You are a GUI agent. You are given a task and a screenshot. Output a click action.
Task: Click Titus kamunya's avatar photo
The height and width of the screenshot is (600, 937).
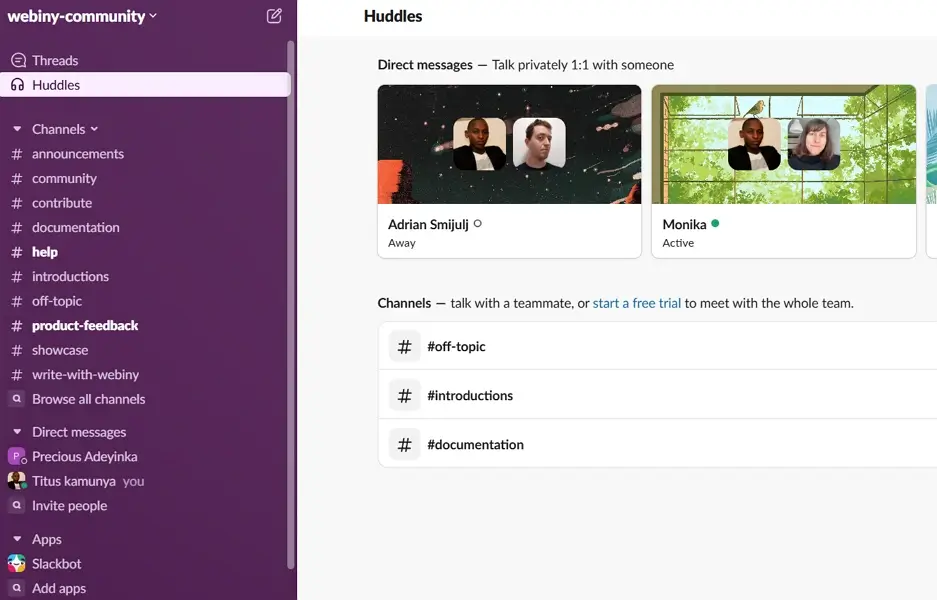pyautogui.click(x=16, y=480)
